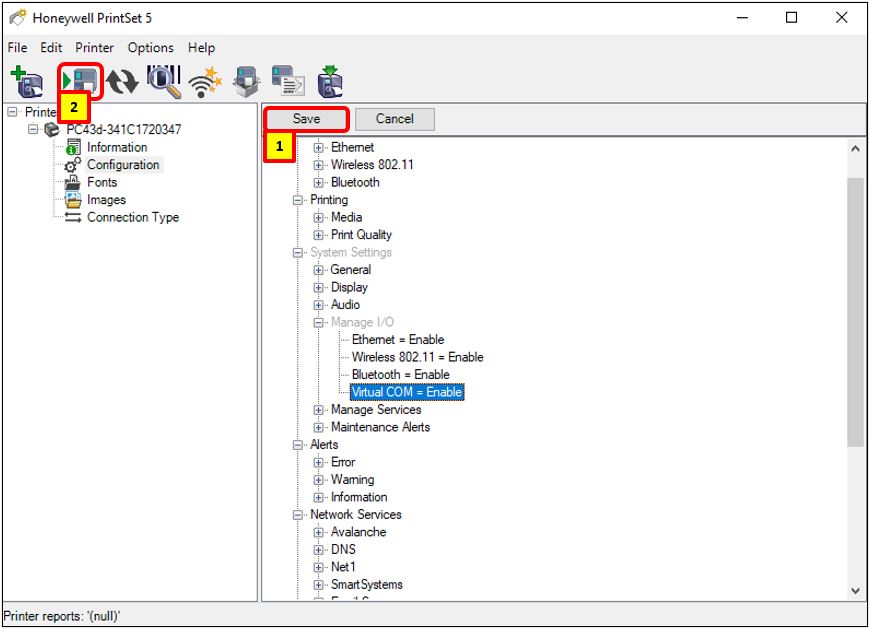Open the Options menu
Image resolution: width=870 pixels, height=630 pixels.
coord(151,47)
